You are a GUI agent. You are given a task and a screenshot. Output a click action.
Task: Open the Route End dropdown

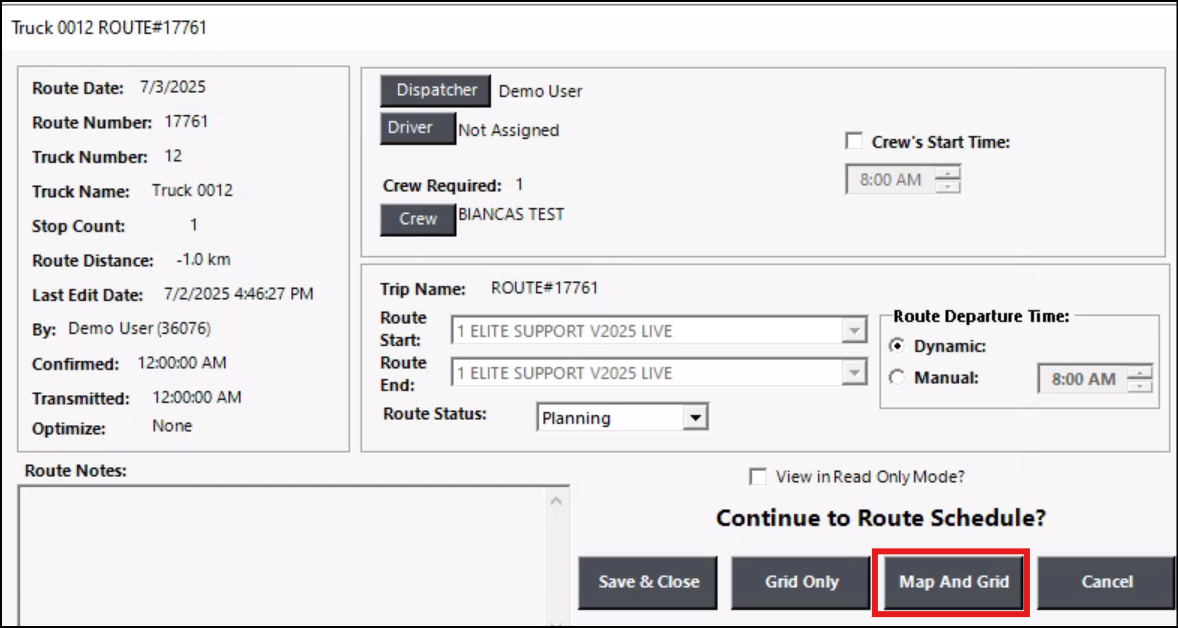click(853, 373)
